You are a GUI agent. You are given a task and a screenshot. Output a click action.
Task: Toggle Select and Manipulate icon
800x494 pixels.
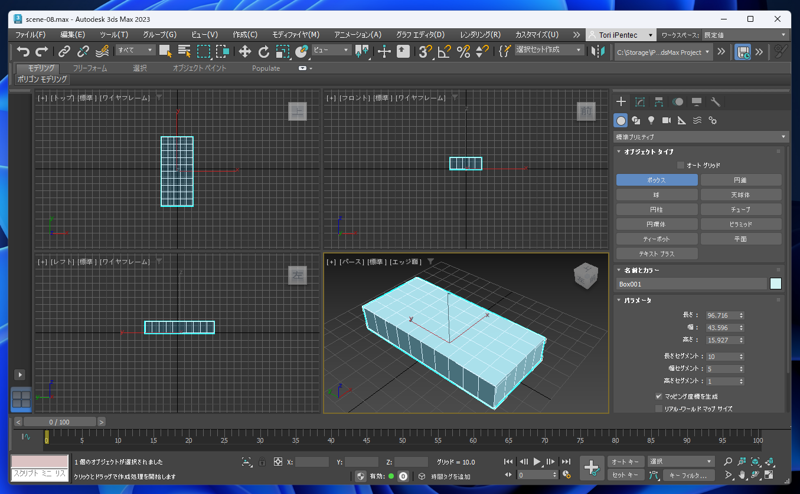pyautogui.click(x=384, y=51)
